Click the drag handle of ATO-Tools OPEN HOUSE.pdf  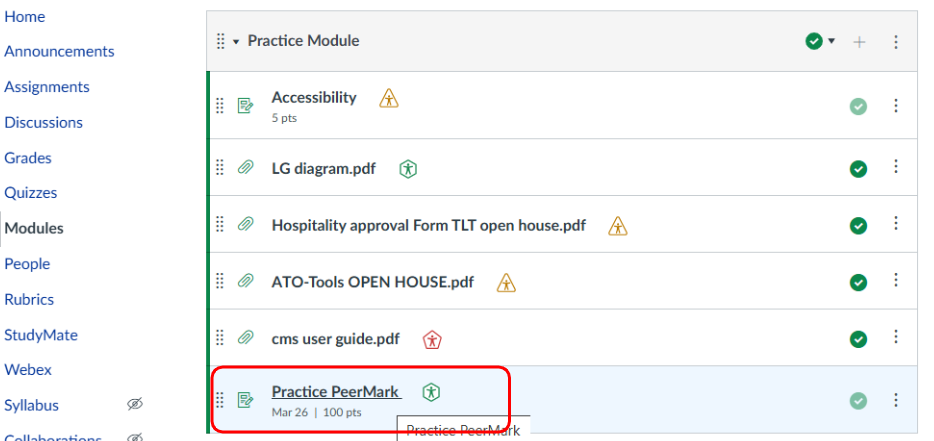pyautogui.click(x=220, y=282)
